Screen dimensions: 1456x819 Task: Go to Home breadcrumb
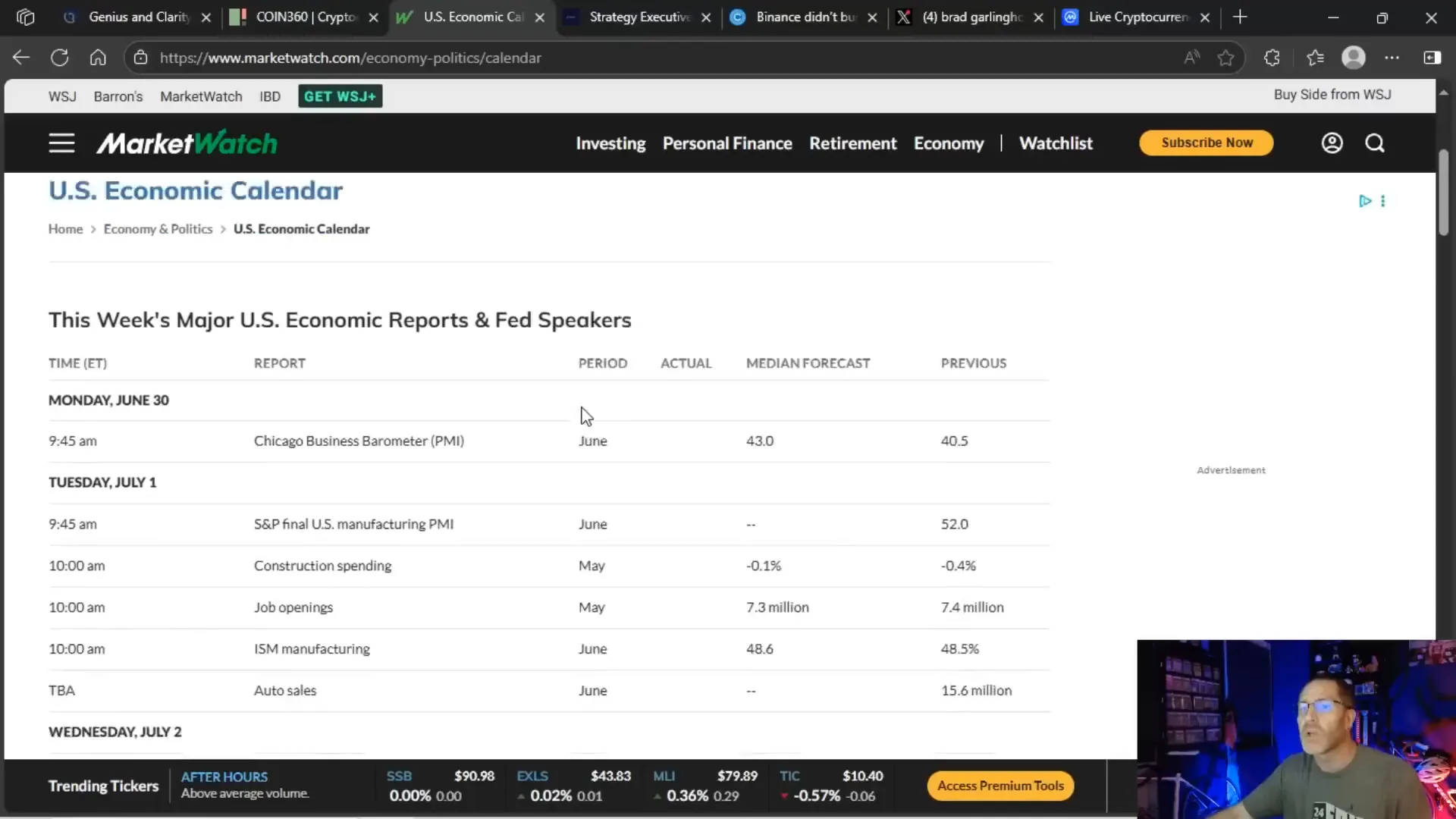[65, 229]
